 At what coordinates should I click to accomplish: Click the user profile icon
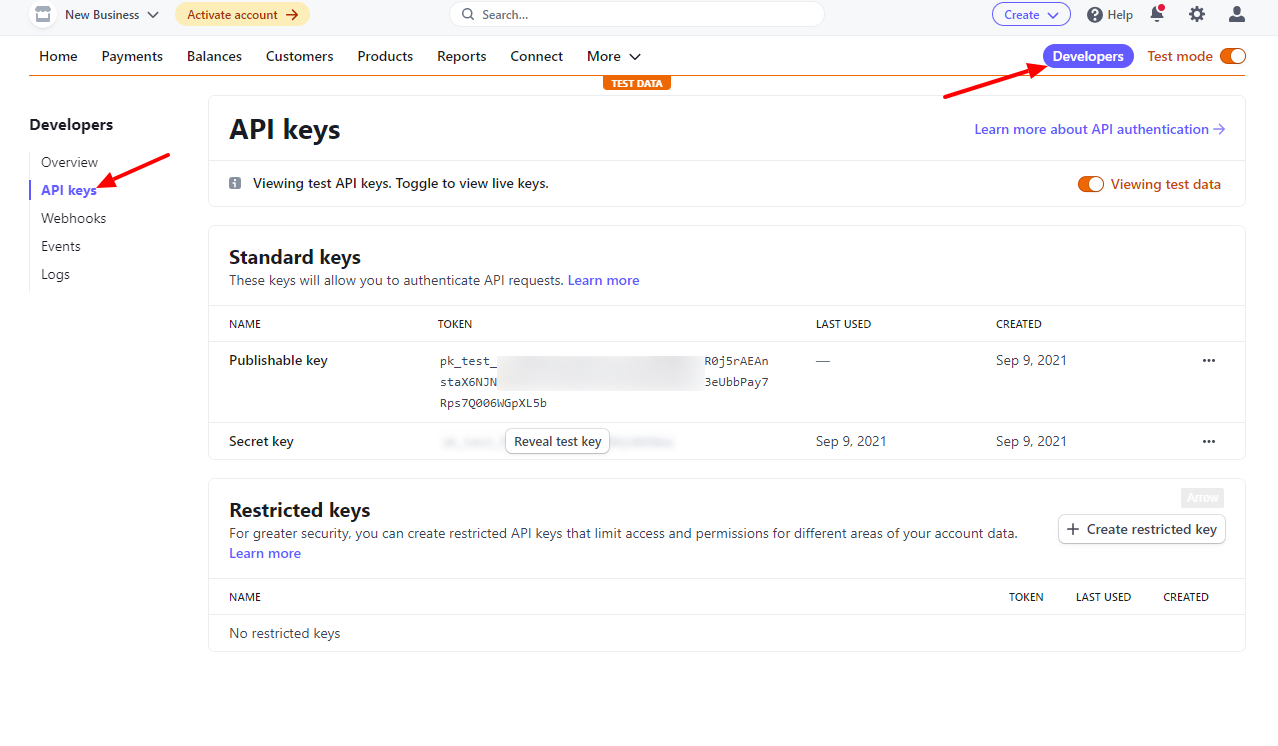tap(1237, 14)
